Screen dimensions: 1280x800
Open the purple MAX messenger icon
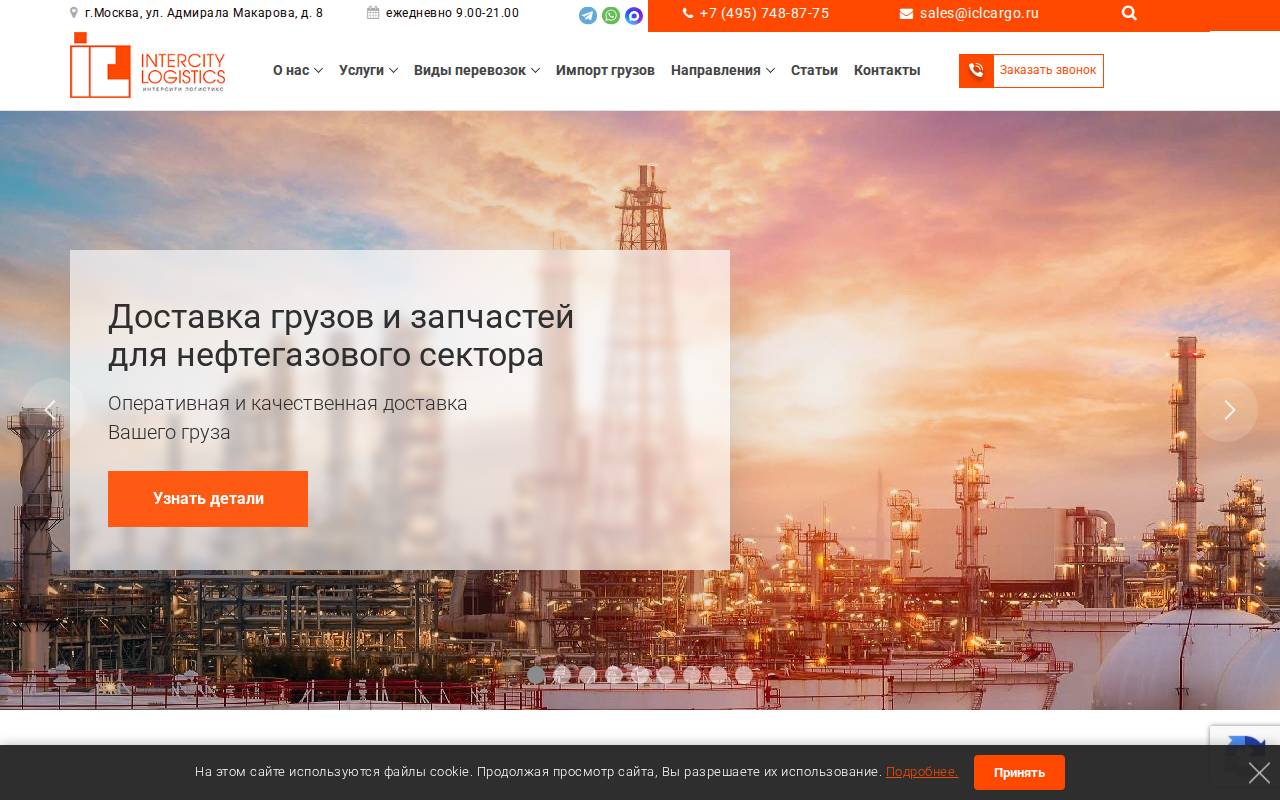tap(634, 16)
